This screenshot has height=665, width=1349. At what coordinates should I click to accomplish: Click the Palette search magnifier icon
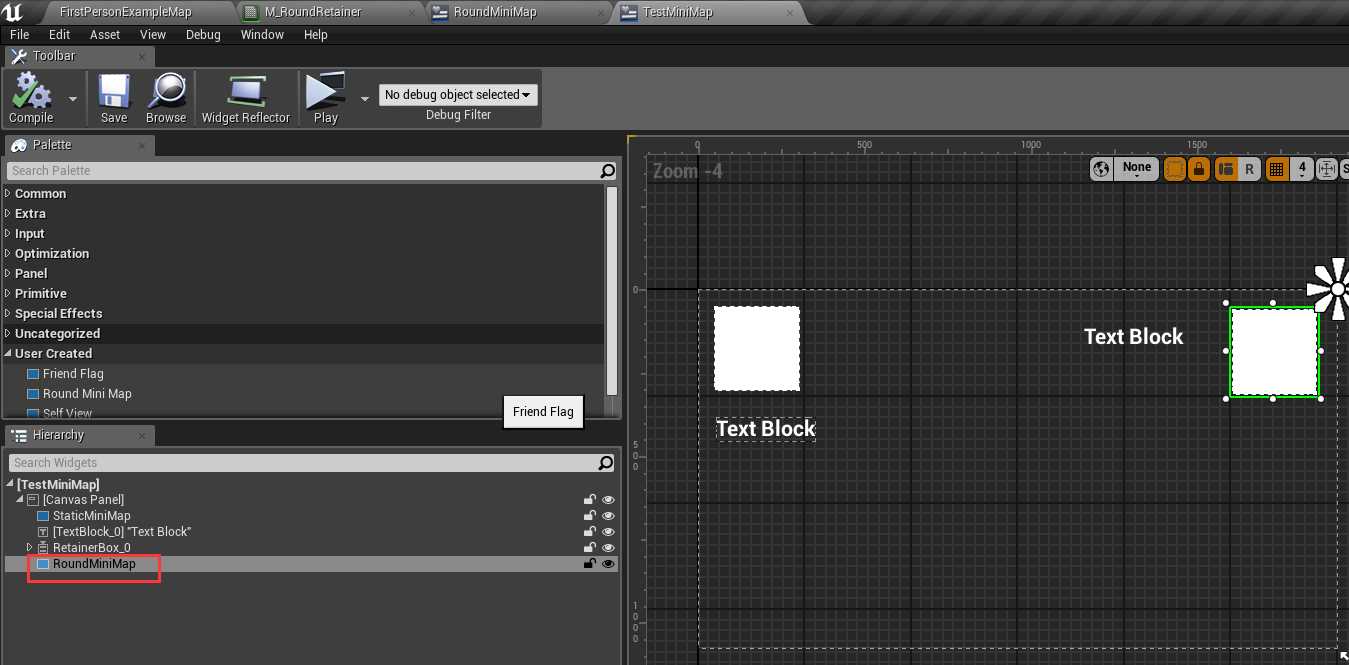(607, 171)
